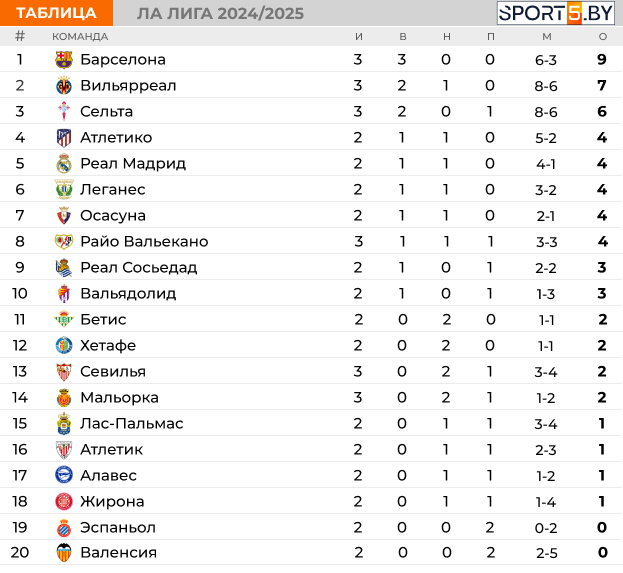623x573 pixels.
Task: Click the Лас-Пальмас team name
Action: 132,424
